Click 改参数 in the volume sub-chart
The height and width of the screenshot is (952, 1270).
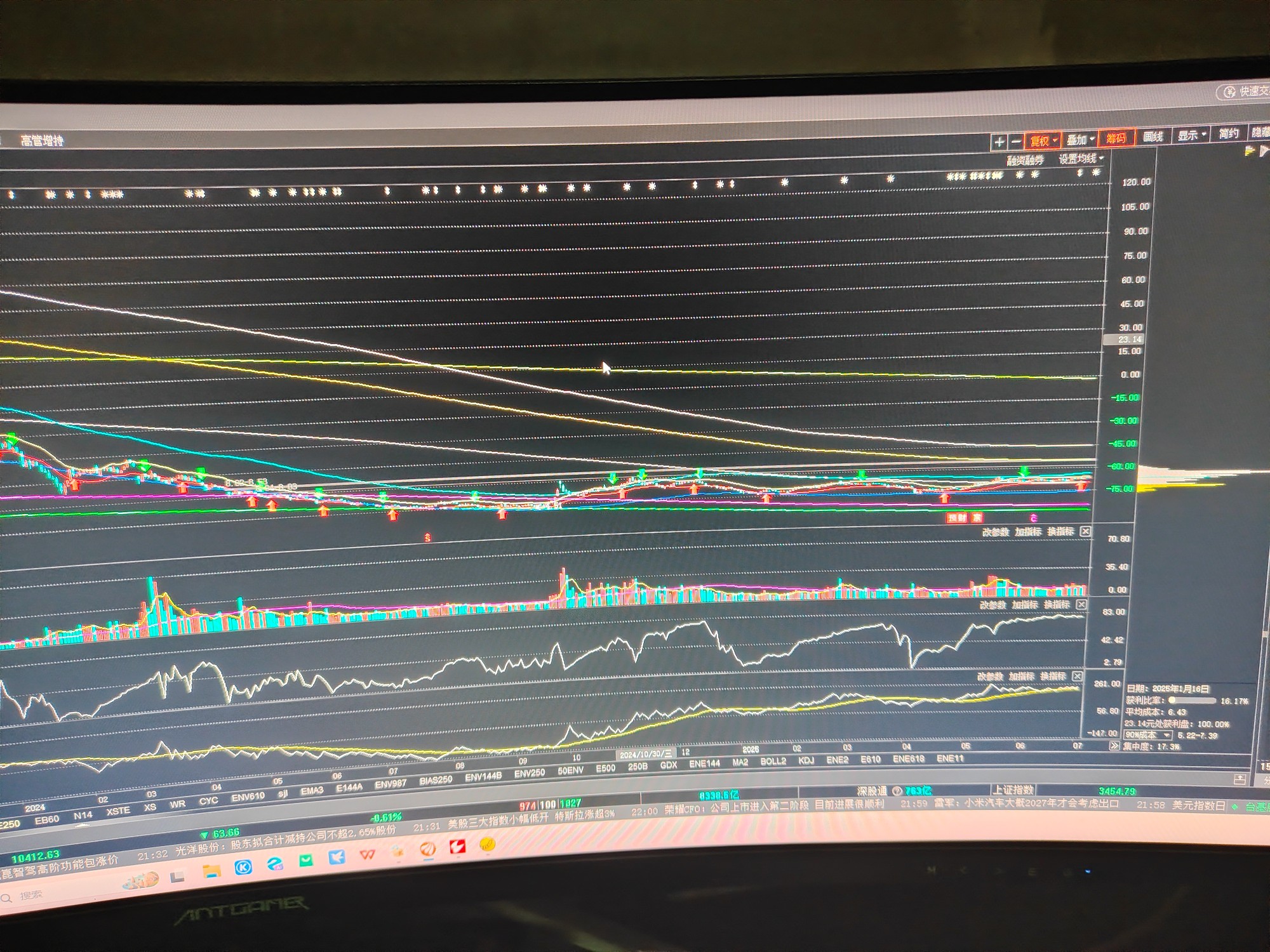click(996, 532)
